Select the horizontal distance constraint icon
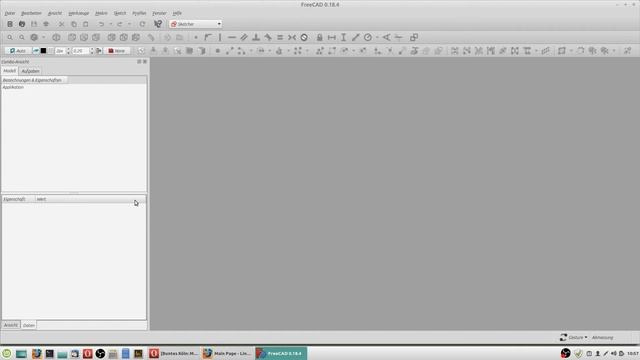The width and height of the screenshot is (640, 360). click(332, 38)
